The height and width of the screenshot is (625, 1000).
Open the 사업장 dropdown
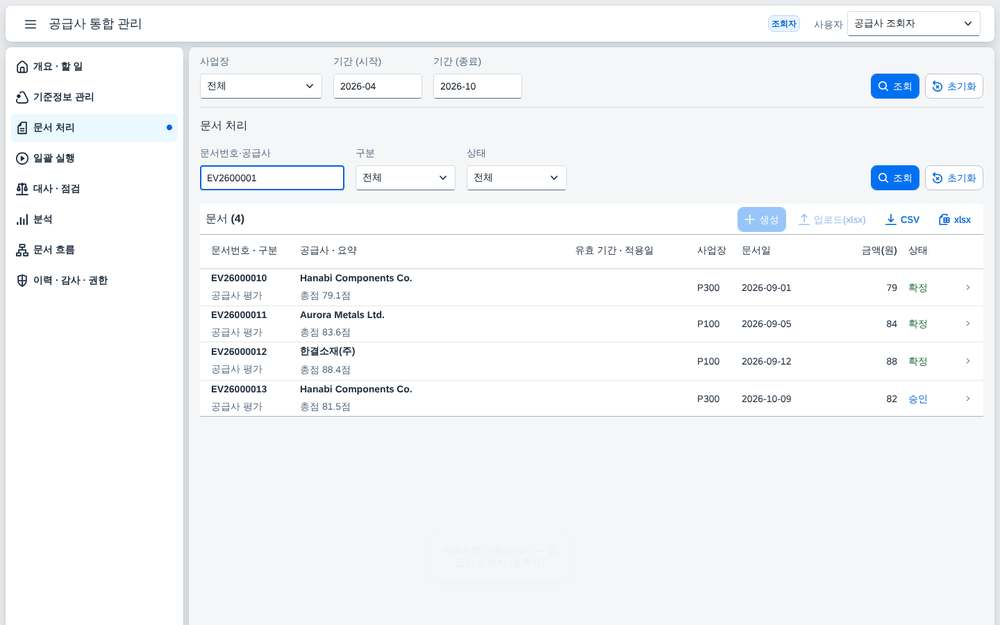coord(261,86)
